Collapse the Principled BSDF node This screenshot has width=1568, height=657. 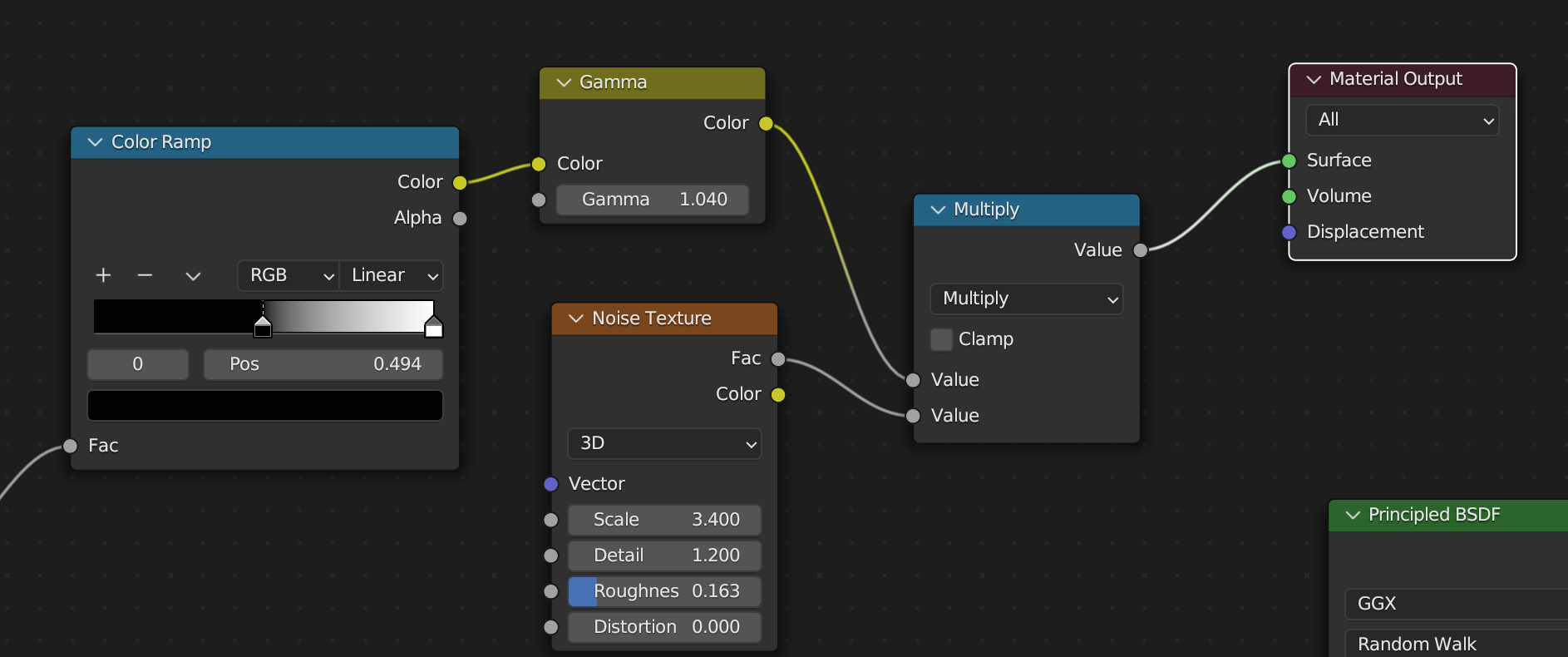pos(1353,515)
